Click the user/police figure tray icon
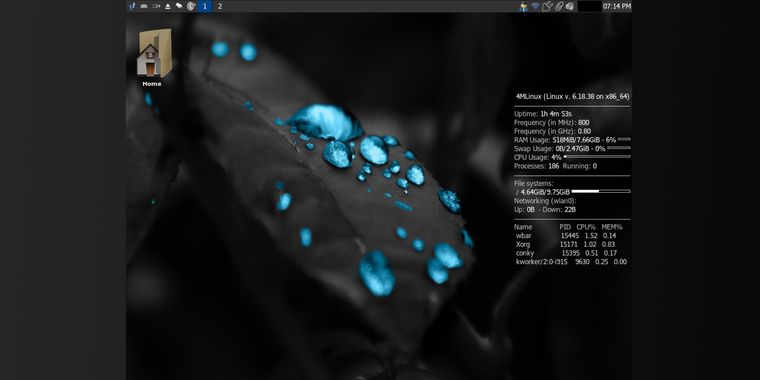This screenshot has height=380, width=760. (523, 6)
